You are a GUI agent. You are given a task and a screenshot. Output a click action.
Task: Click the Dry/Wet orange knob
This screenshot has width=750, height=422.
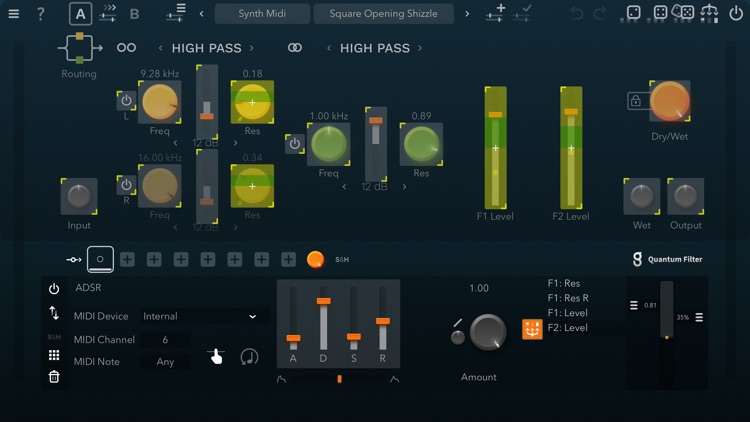click(670, 101)
